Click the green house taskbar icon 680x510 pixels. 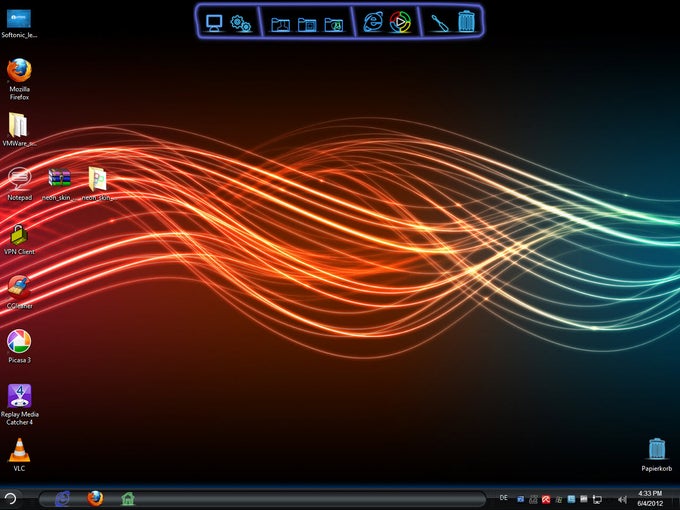(128, 499)
